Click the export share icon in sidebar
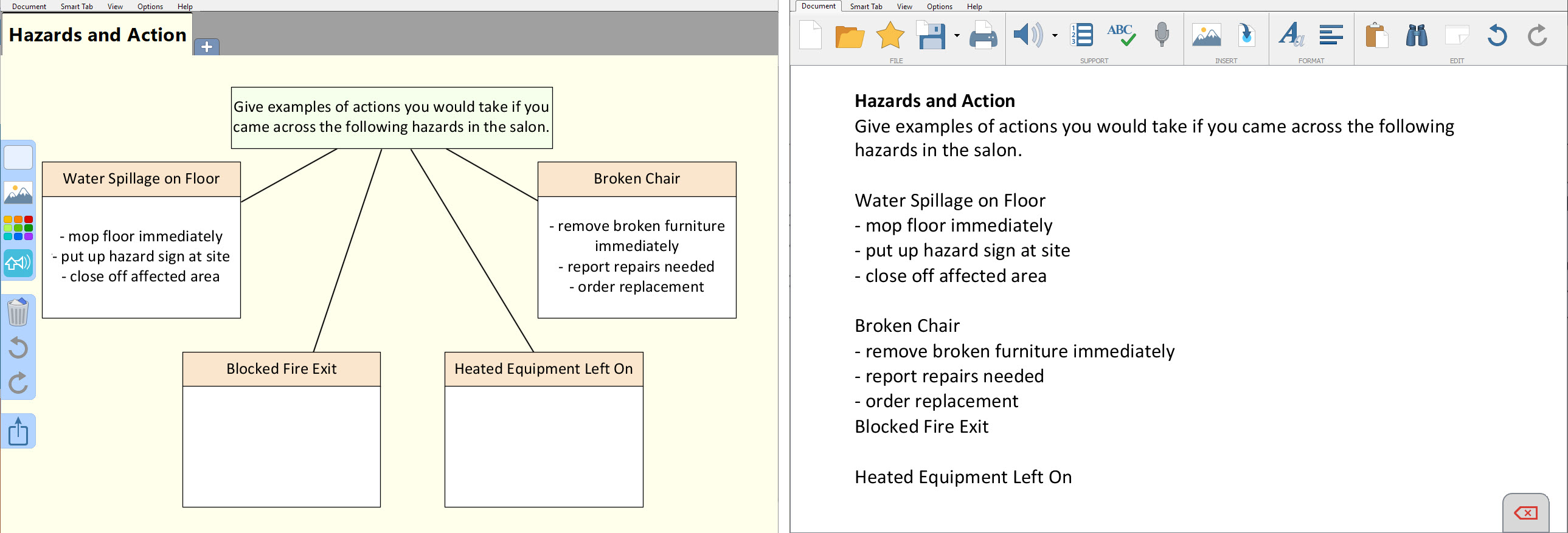The image size is (1568, 533). tap(18, 432)
